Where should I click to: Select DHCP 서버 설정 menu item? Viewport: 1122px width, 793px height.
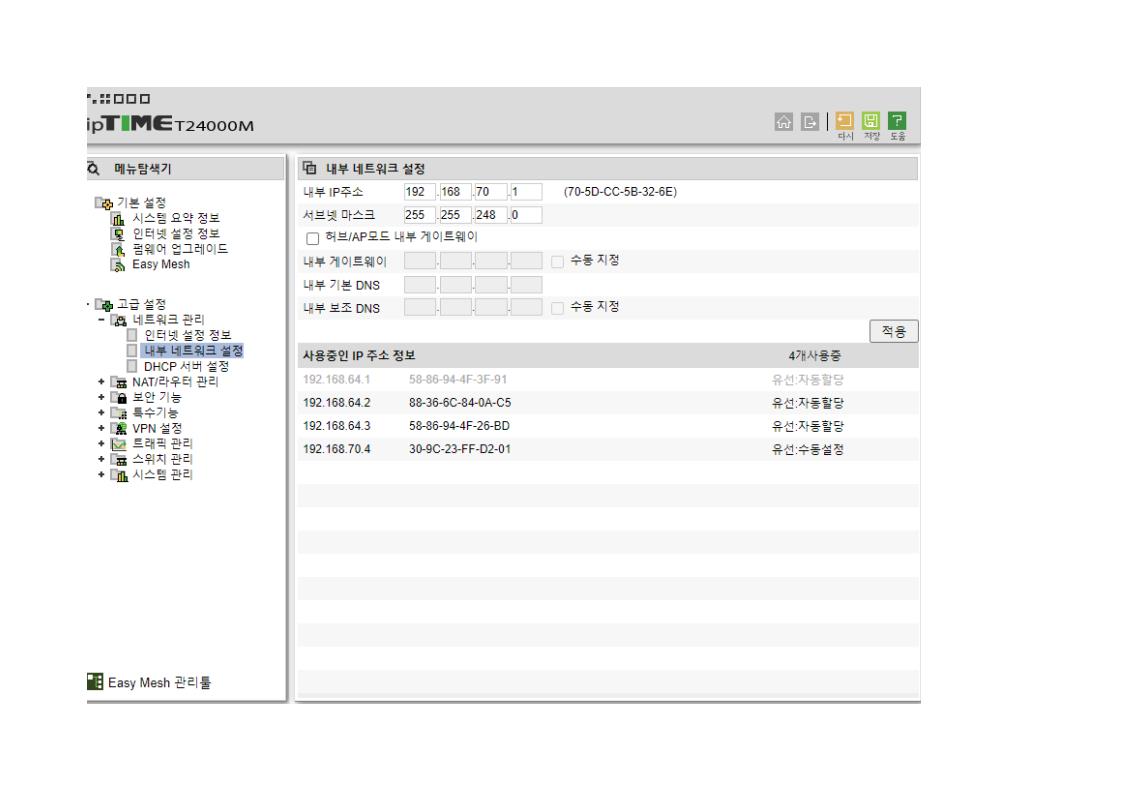186,366
